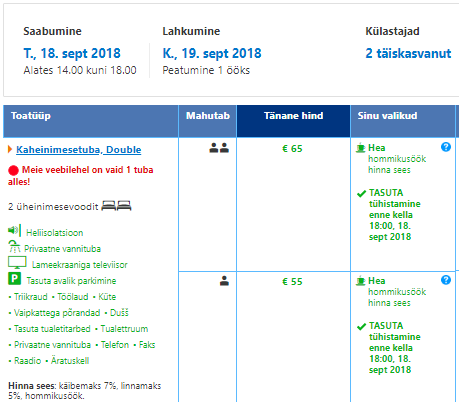Click the private bathroom shower icon
Screen dimensions: 459x402
point(14,247)
